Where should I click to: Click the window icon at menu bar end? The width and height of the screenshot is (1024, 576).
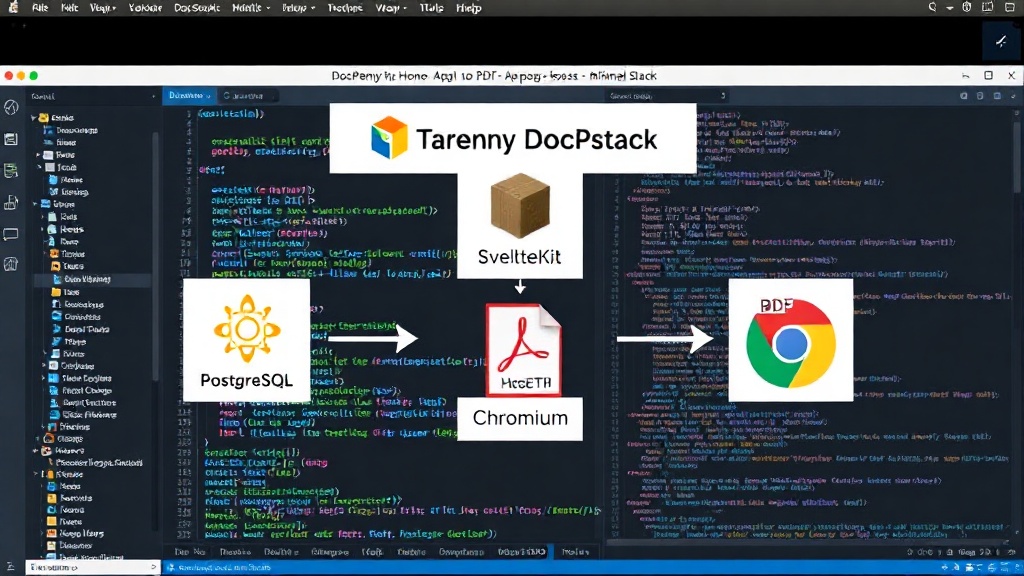pos(1010,7)
